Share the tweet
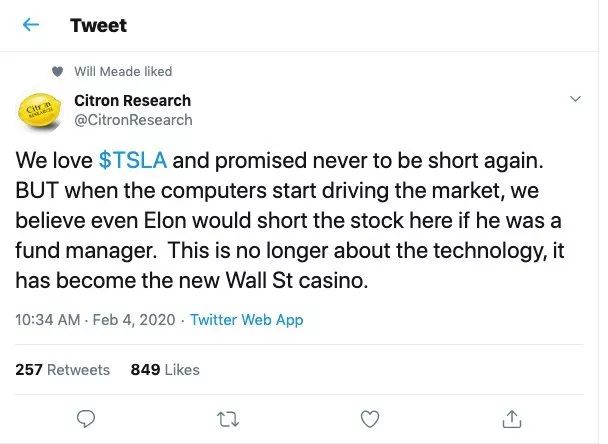Image resolution: width=608 pixels, height=444 pixels. click(511, 416)
